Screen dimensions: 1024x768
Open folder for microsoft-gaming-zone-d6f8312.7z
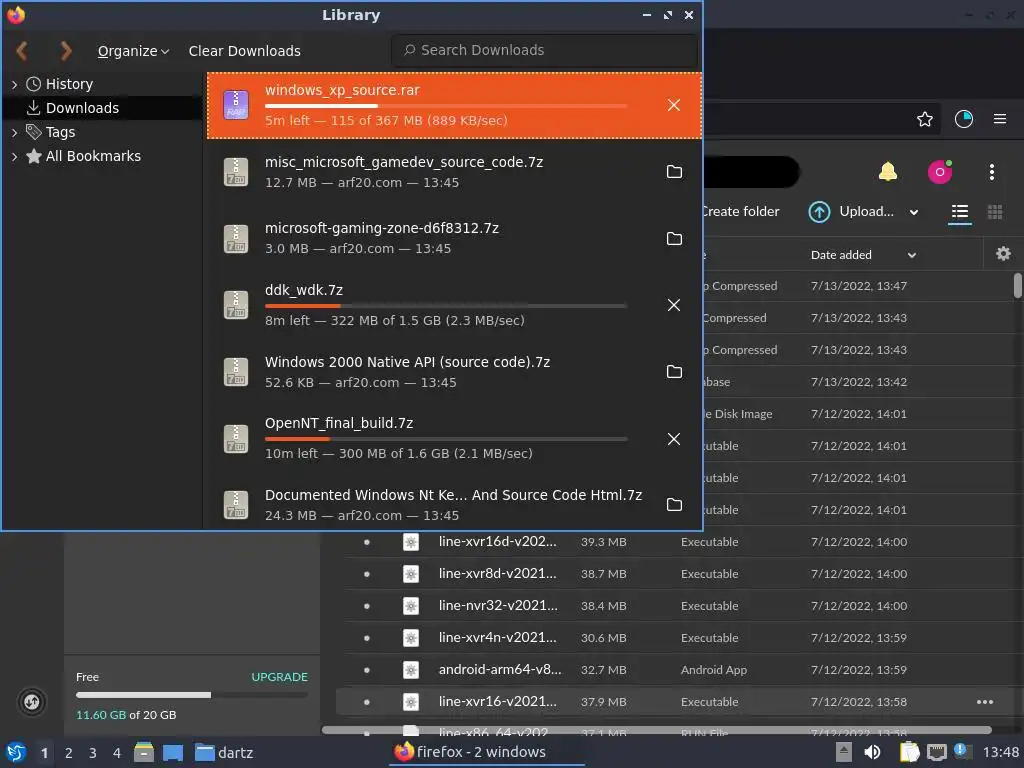click(674, 239)
